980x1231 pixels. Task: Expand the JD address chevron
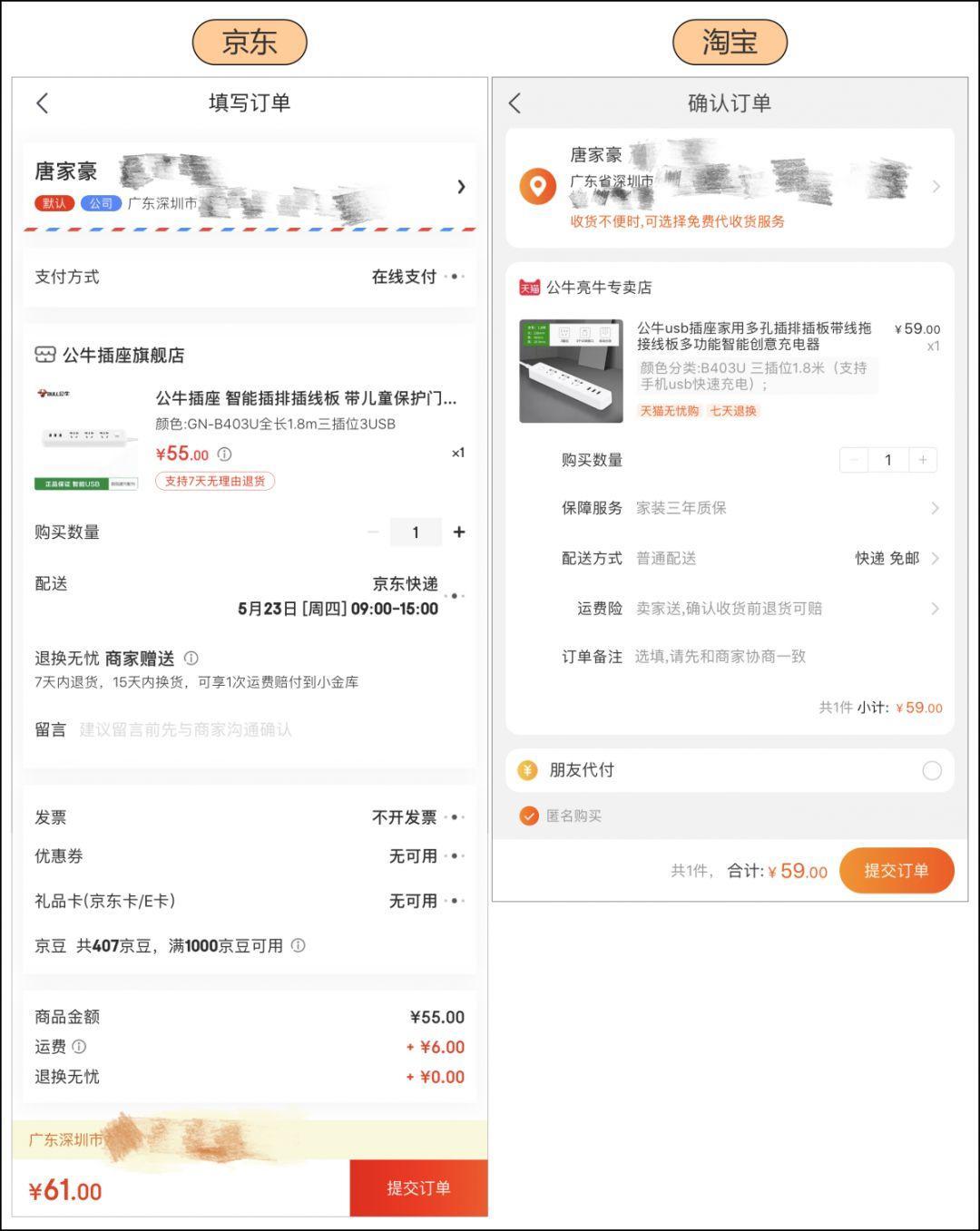461,187
